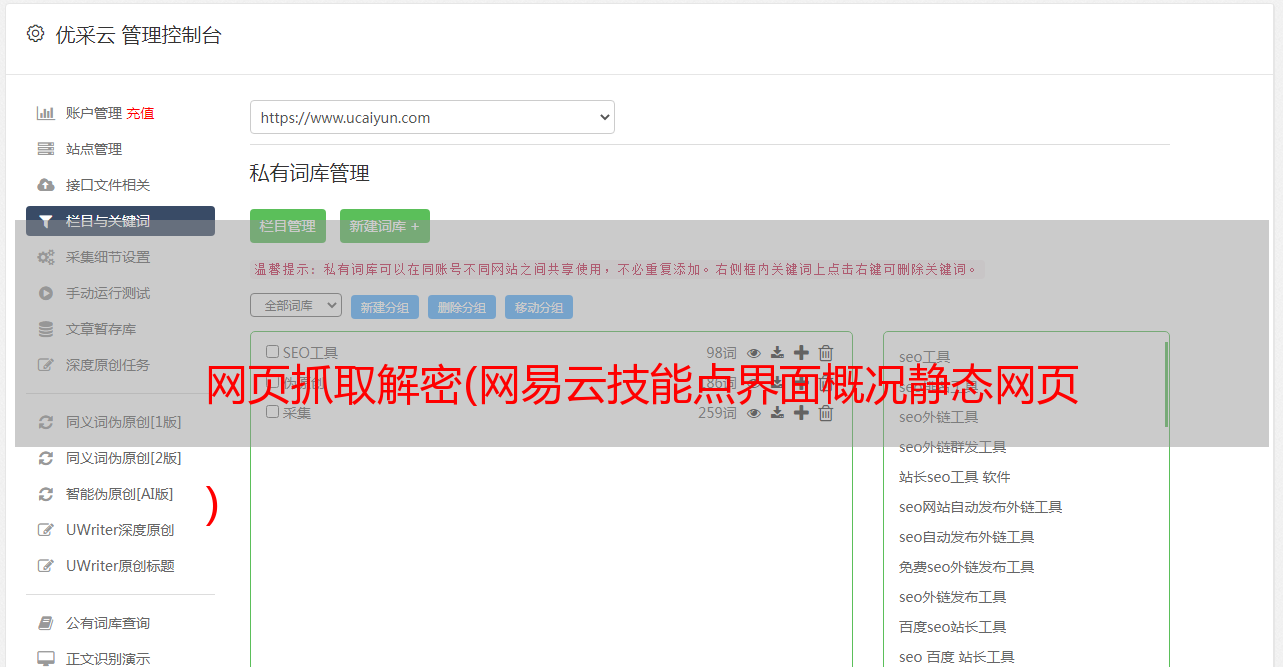
Task: Click the 删除分组 button
Action: [462, 307]
